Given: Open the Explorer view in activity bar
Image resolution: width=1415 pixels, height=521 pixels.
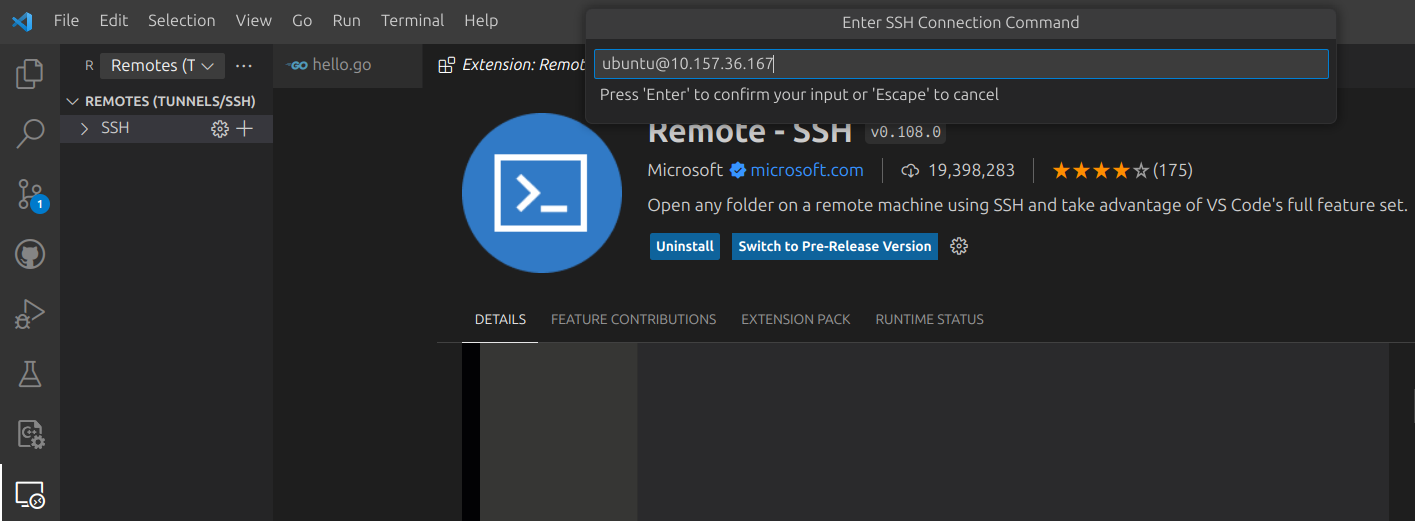Looking at the screenshot, I should pos(30,73).
